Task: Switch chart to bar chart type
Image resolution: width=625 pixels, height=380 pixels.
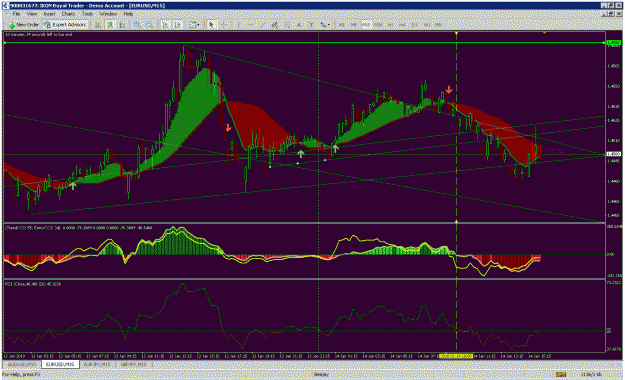Action: point(98,25)
